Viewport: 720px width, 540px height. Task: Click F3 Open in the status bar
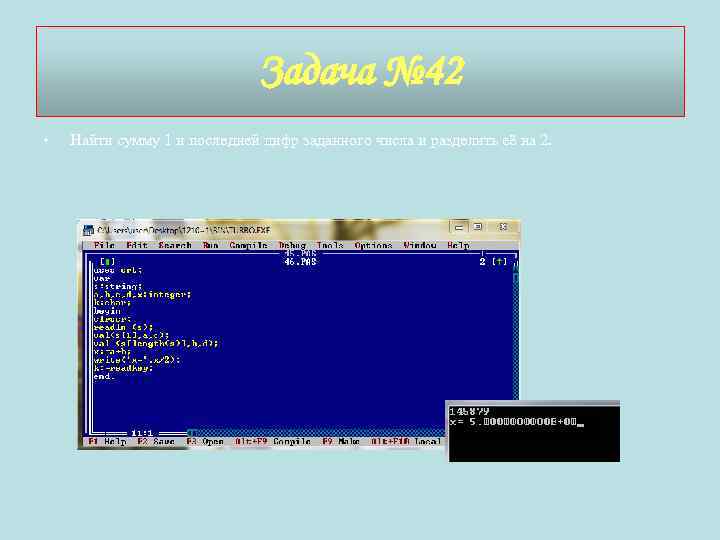click(x=205, y=441)
